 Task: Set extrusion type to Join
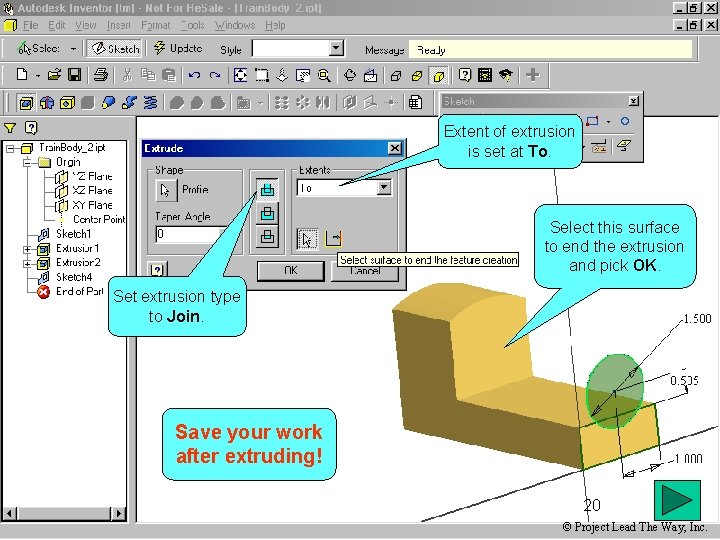click(267, 190)
